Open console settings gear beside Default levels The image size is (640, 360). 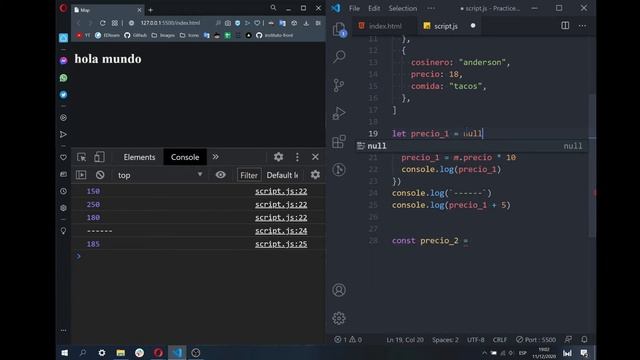pos(315,175)
